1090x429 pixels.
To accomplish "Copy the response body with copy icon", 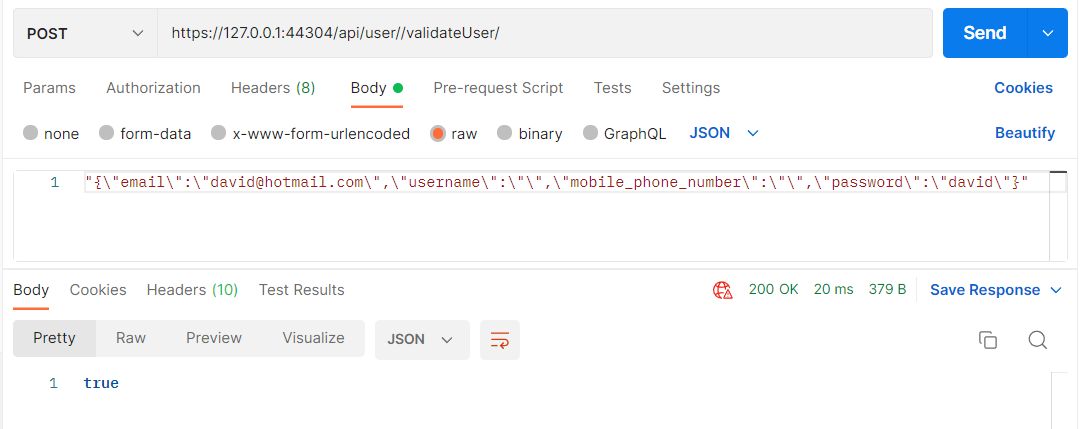I will coord(988,339).
